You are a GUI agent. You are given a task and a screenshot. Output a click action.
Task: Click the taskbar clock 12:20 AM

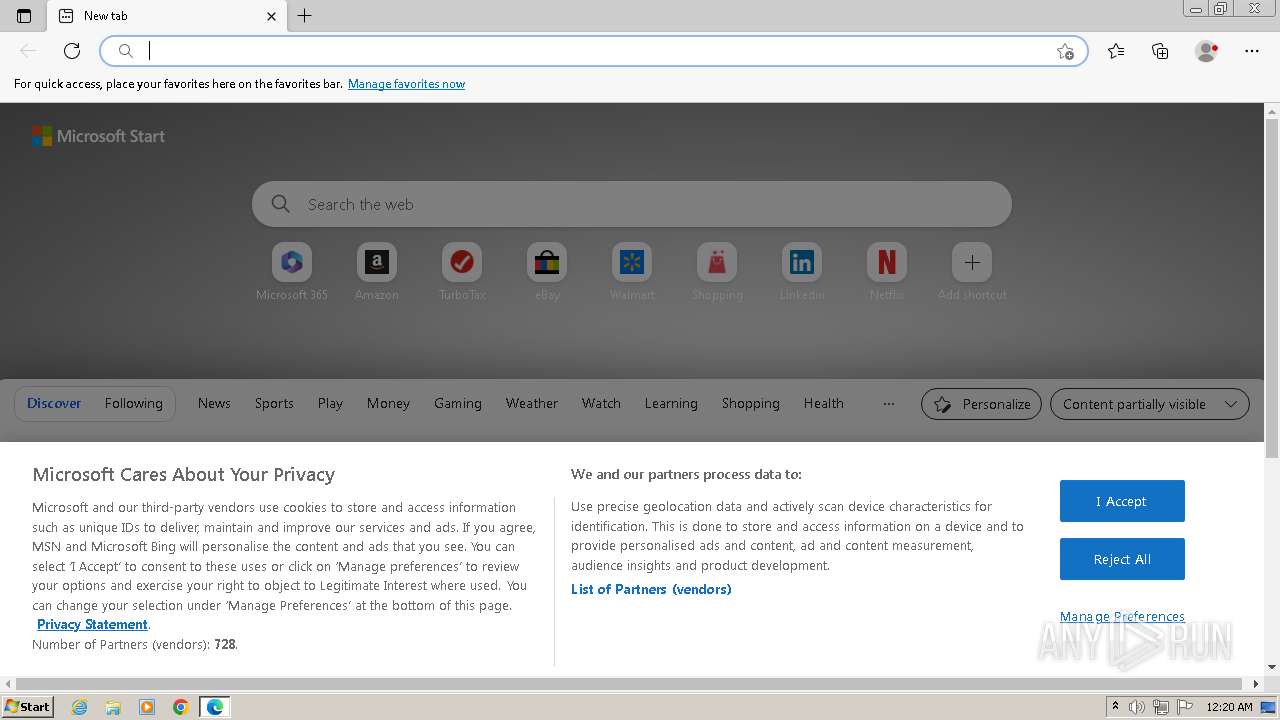coord(1230,707)
